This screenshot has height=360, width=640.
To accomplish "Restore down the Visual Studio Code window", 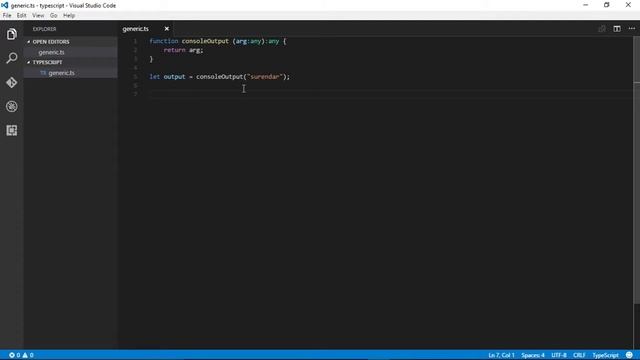I will 607,5.
